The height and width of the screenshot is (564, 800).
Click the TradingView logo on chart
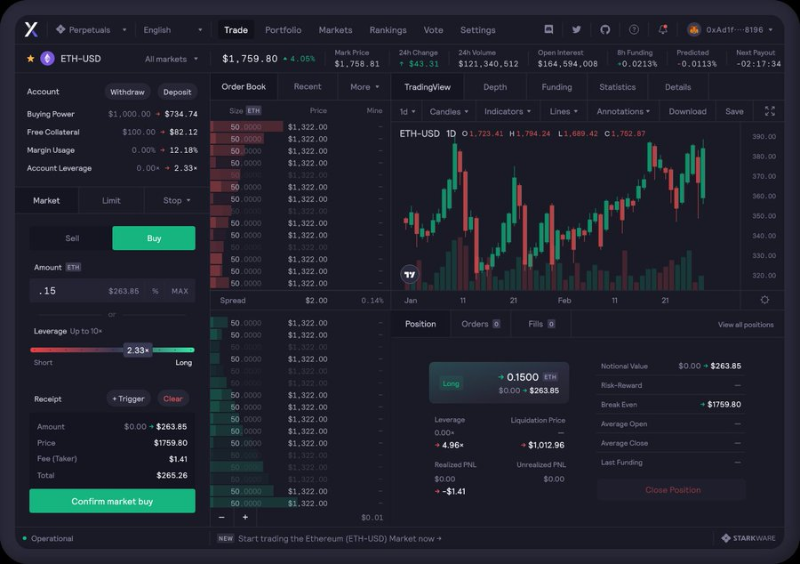coord(410,275)
